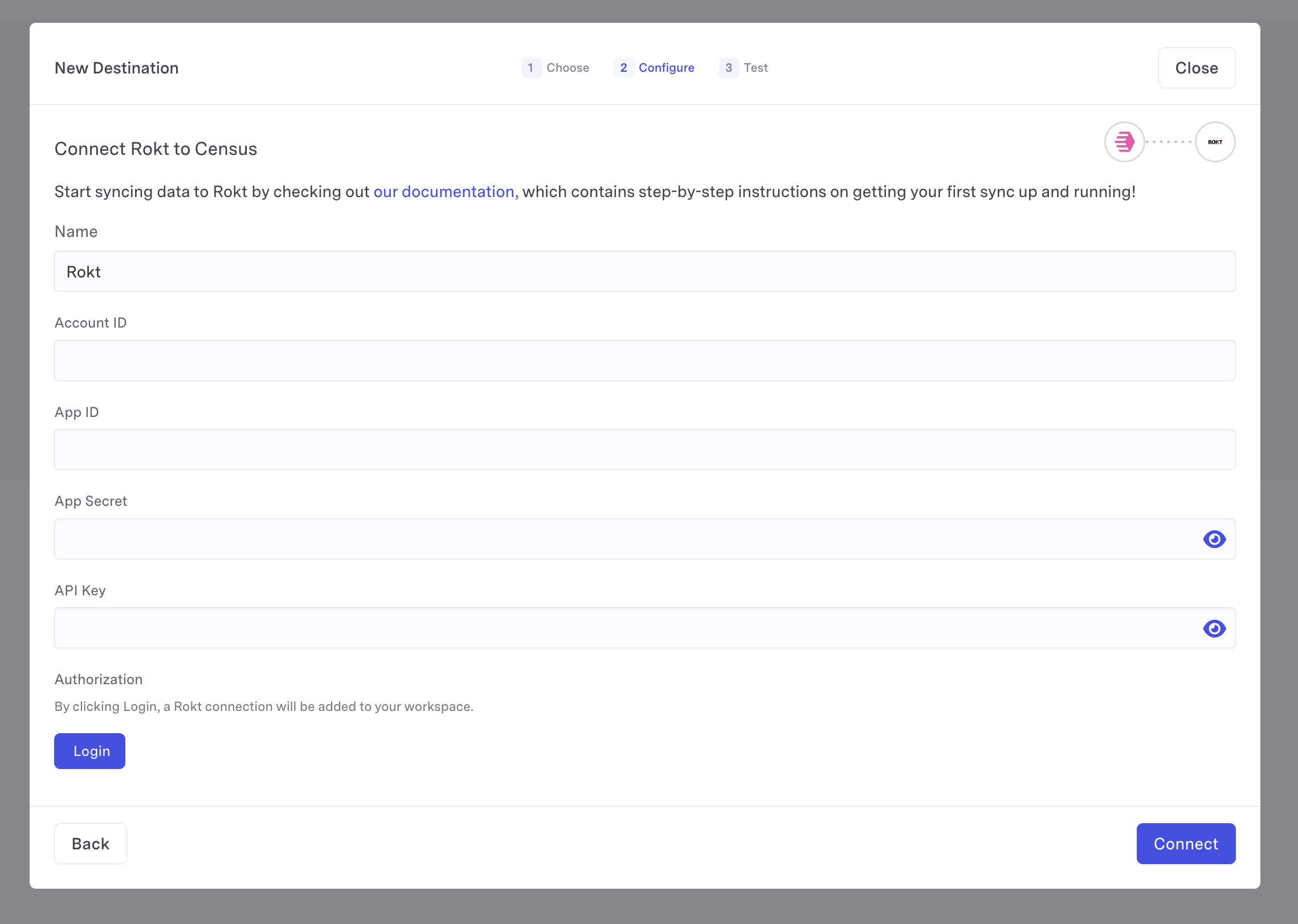This screenshot has width=1298, height=924.
Task: Reveal the App Secret with eye icon
Action: [1214, 539]
